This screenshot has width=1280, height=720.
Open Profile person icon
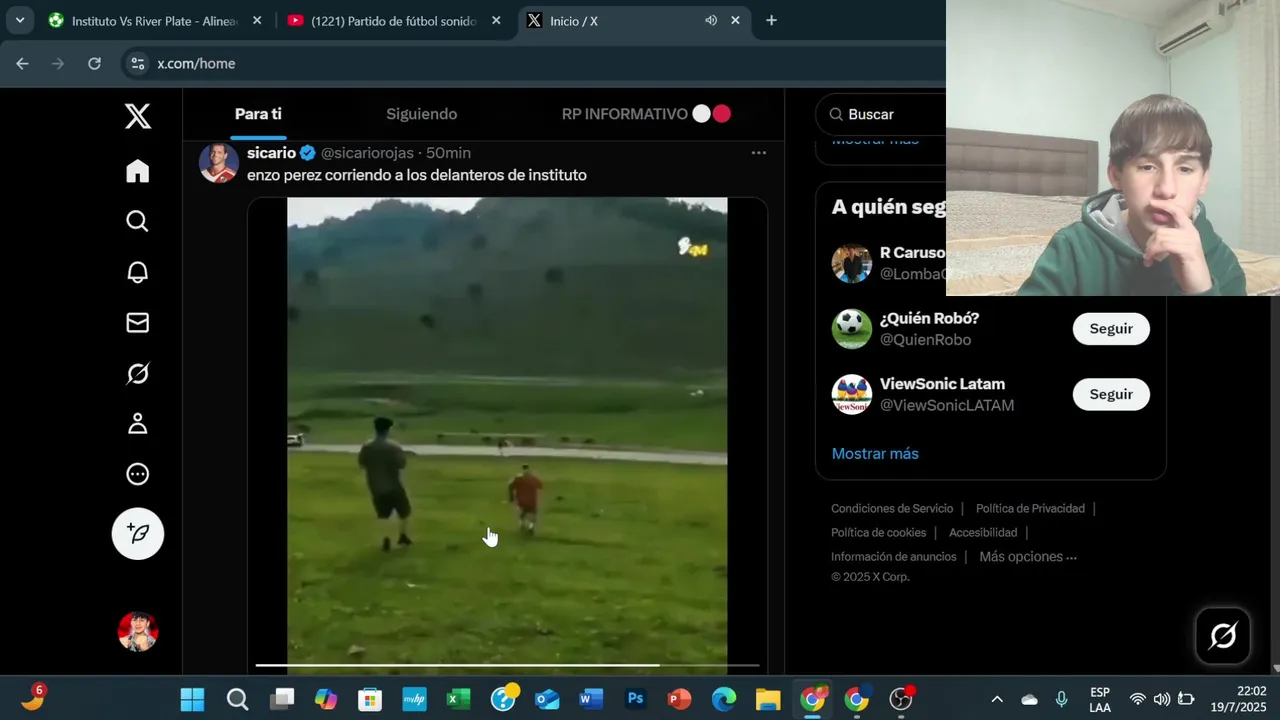point(138,424)
